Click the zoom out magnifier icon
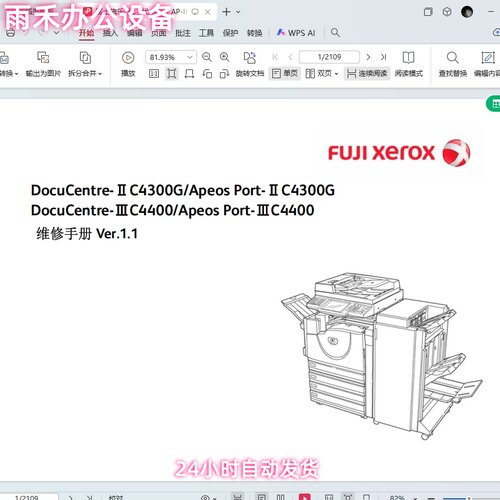The height and width of the screenshot is (500, 500). tap(207, 57)
